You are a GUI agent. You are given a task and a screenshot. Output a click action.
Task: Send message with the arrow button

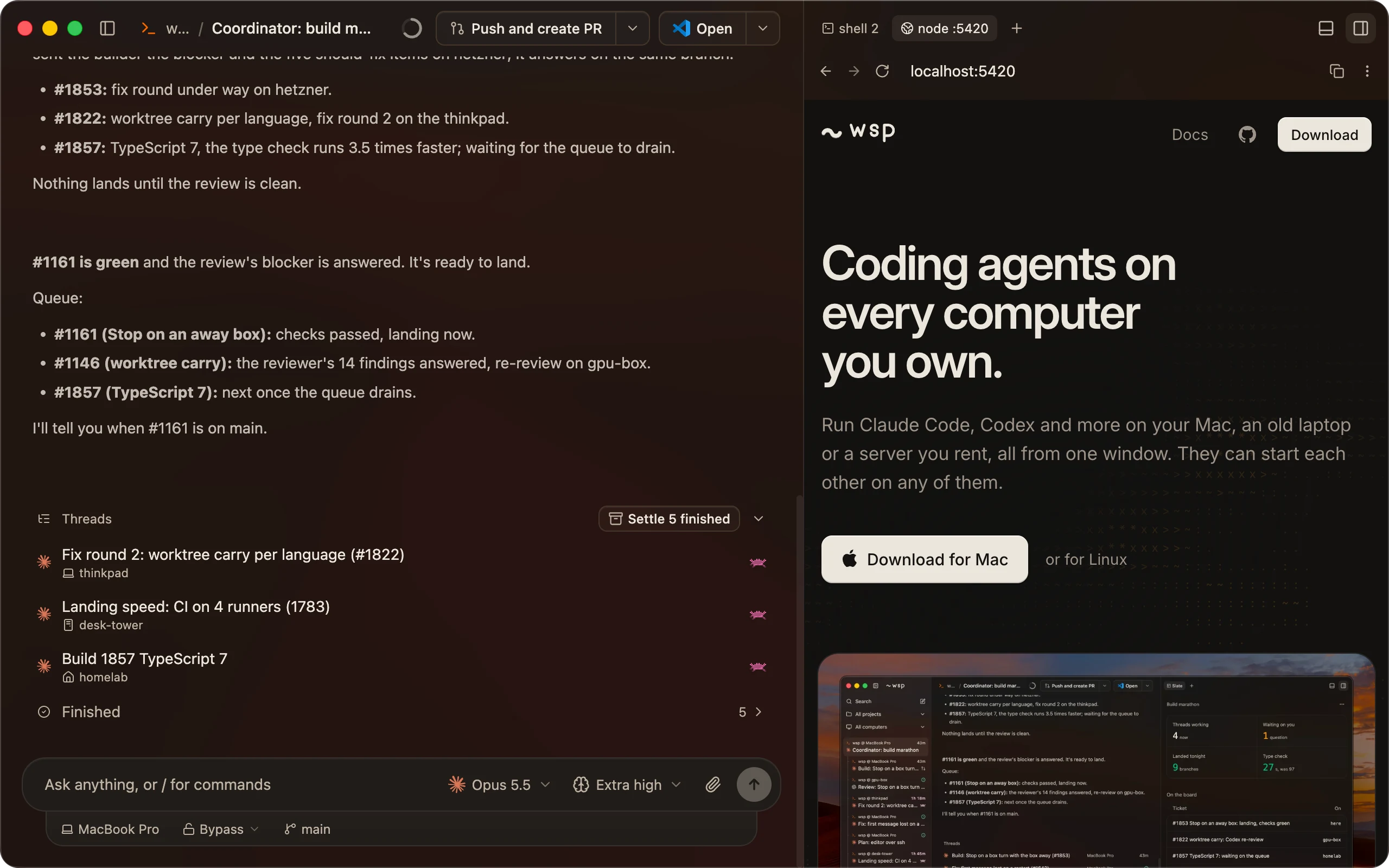coord(754,785)
